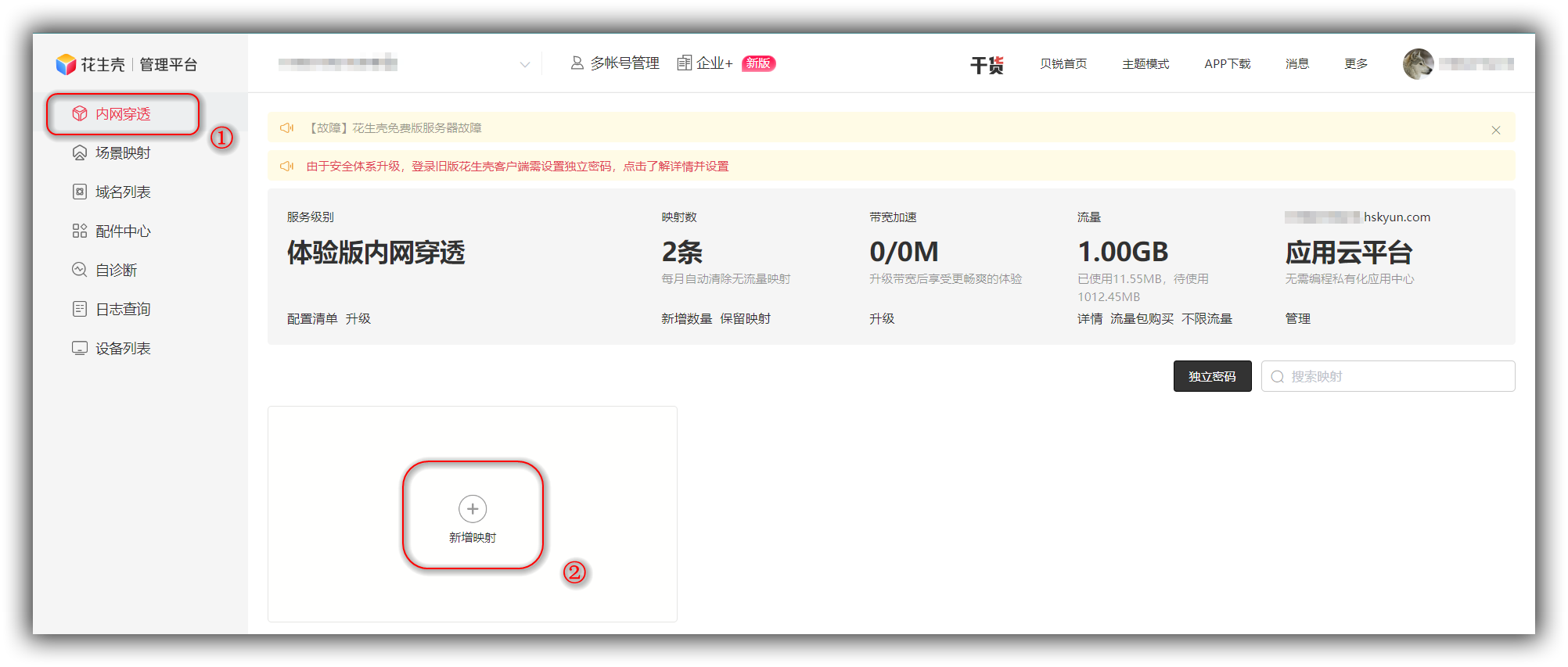Open 自诊断 in the sidebar

pos(117,270)
